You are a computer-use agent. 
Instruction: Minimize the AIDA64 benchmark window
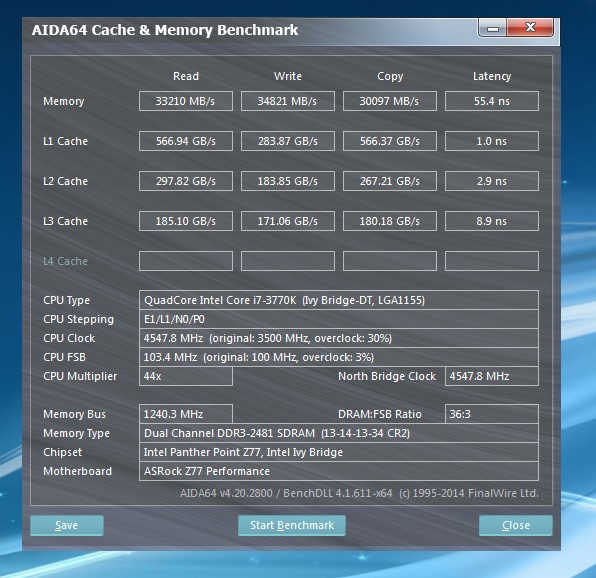click(x=493, y=29)
